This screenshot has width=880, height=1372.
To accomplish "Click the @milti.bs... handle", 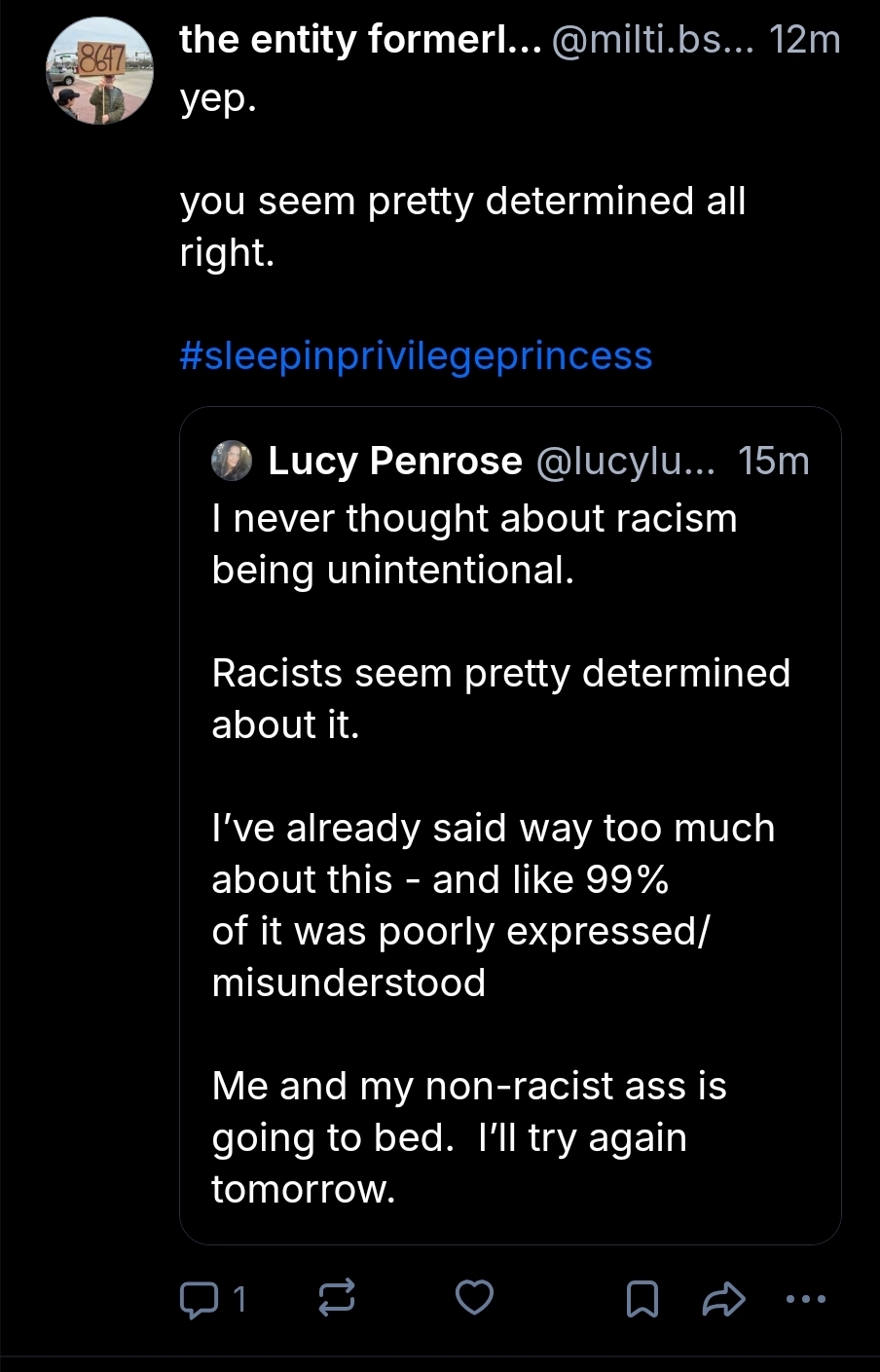I will pyautogui.click(x=650, y=40).
